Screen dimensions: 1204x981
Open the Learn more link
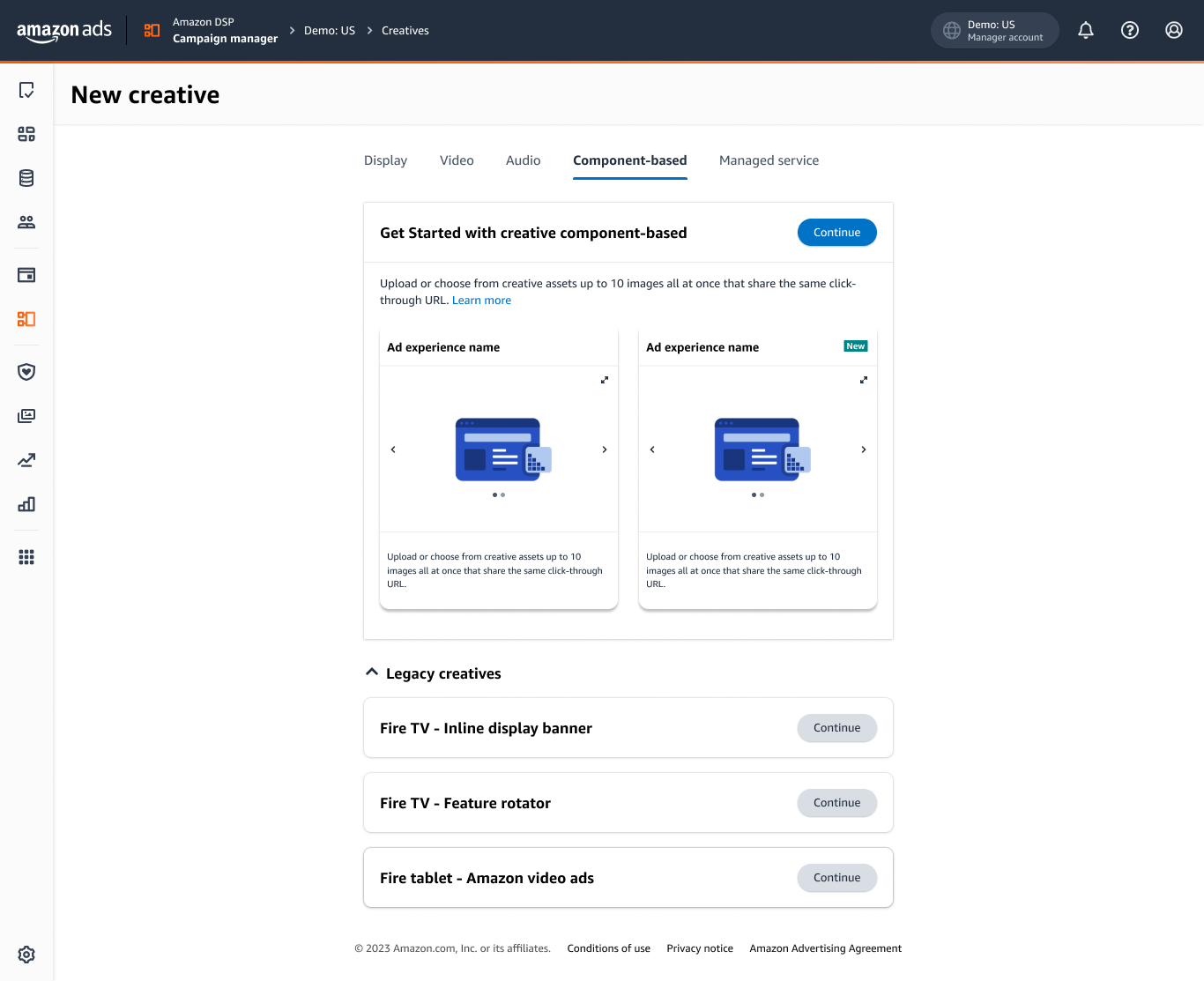tap(481, 300)
